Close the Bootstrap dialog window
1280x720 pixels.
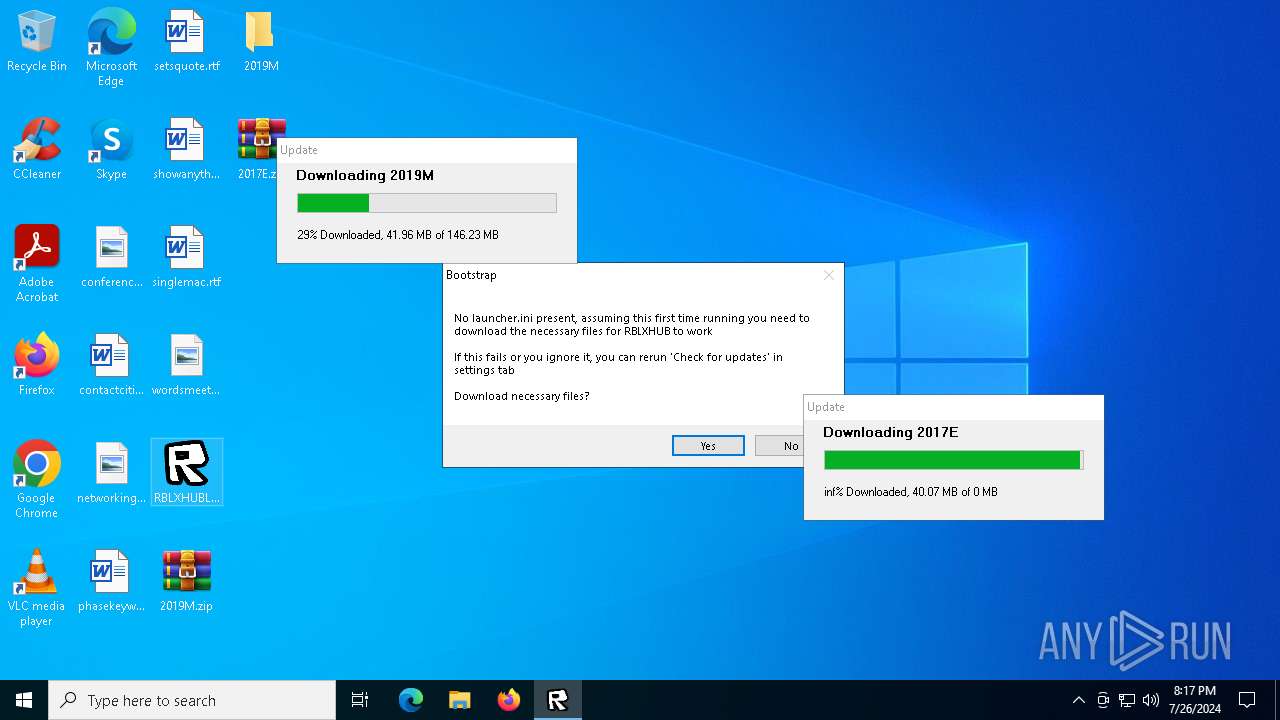[x=828, y=275]
